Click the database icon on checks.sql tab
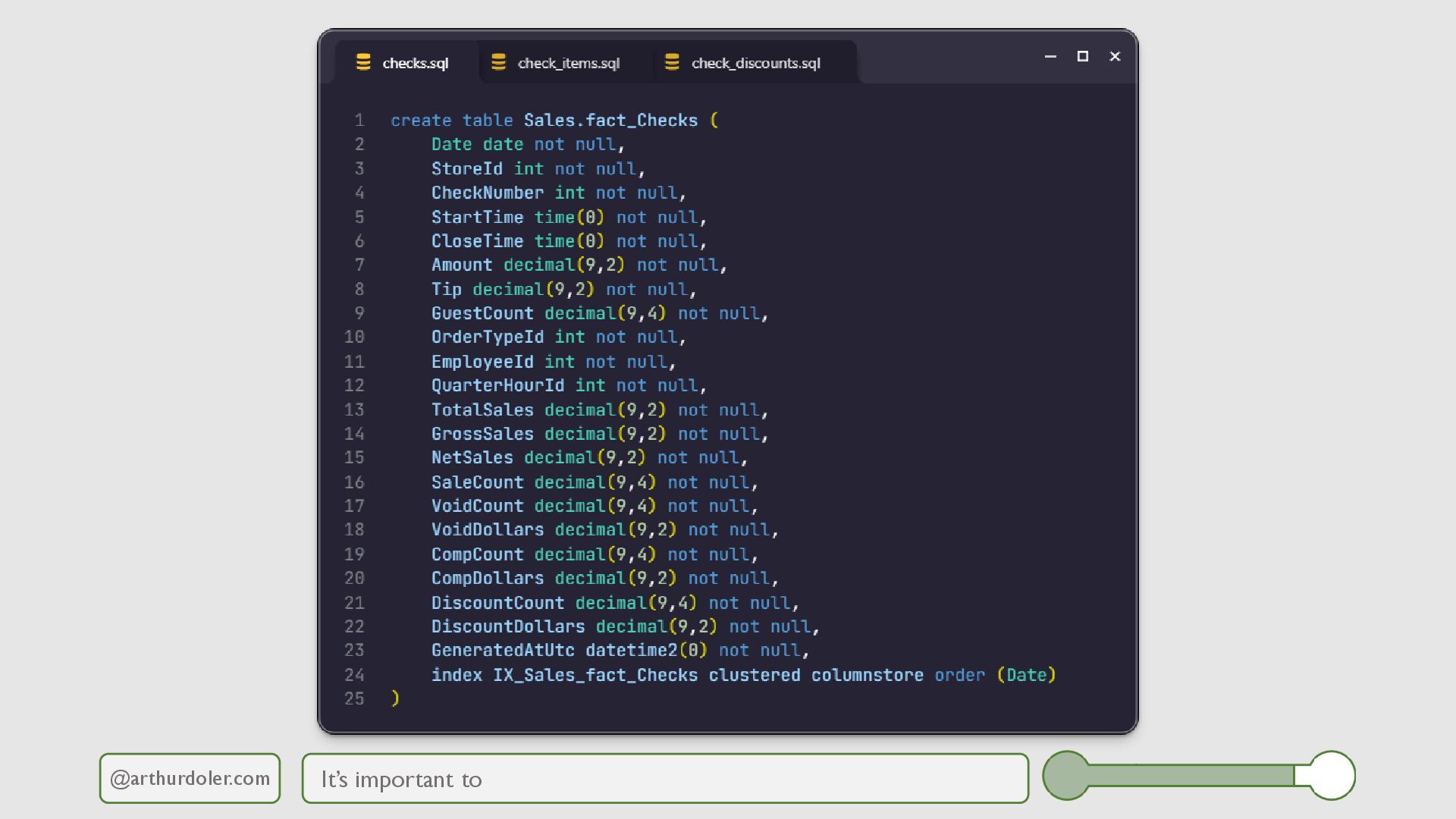 click(363, 62)
